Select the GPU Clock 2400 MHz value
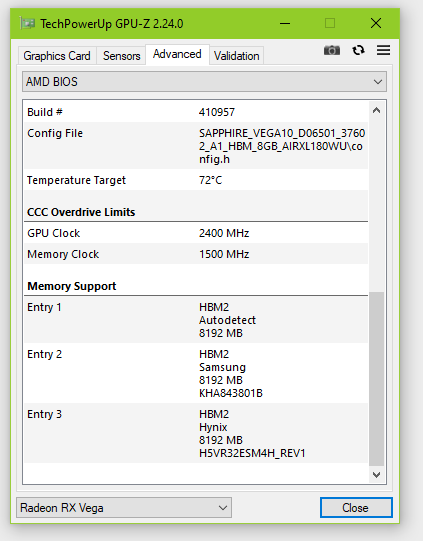The image size is (423, 541). click(224, 233)
